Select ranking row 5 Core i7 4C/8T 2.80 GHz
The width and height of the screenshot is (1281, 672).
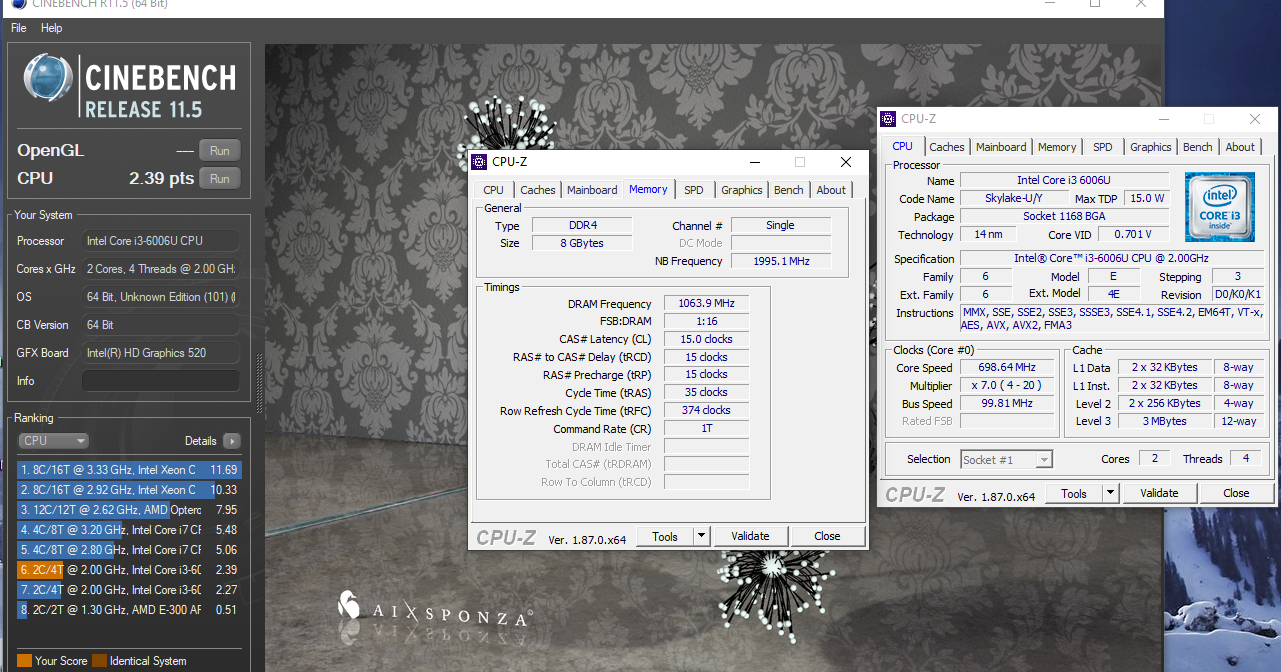coord(129,549)
